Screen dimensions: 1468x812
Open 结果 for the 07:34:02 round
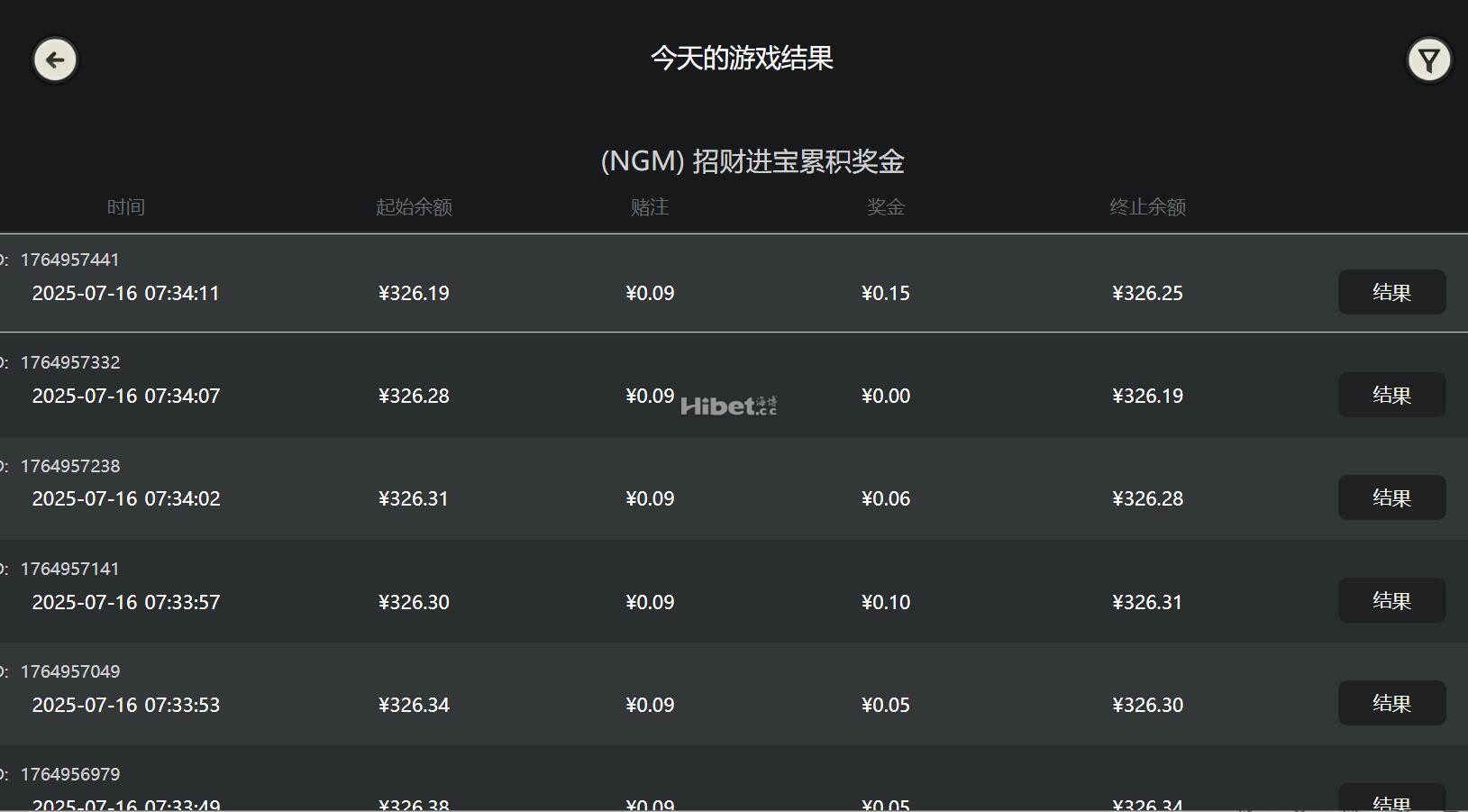tap(1391, 497)
